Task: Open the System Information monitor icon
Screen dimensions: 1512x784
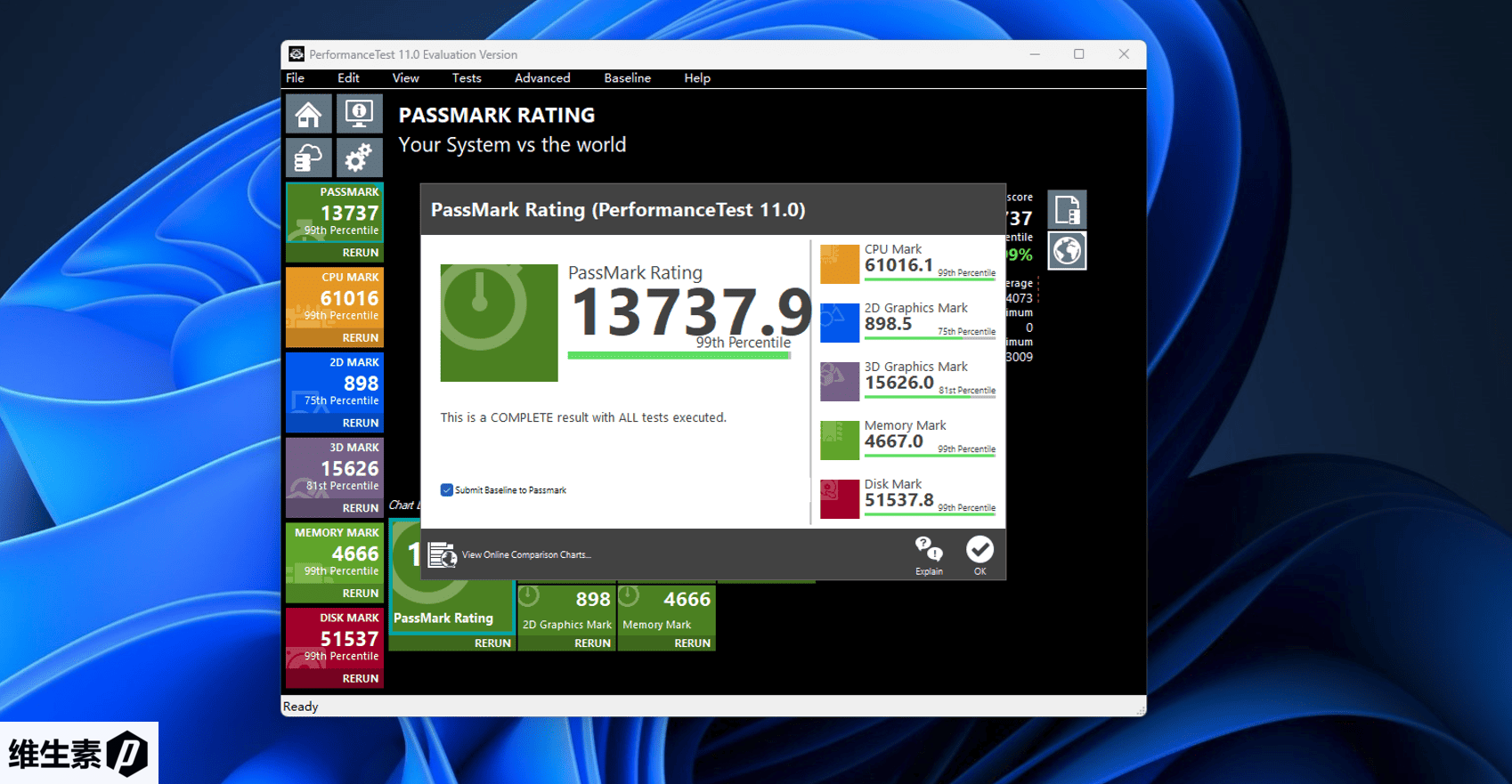Action: (x=359, y=115)
